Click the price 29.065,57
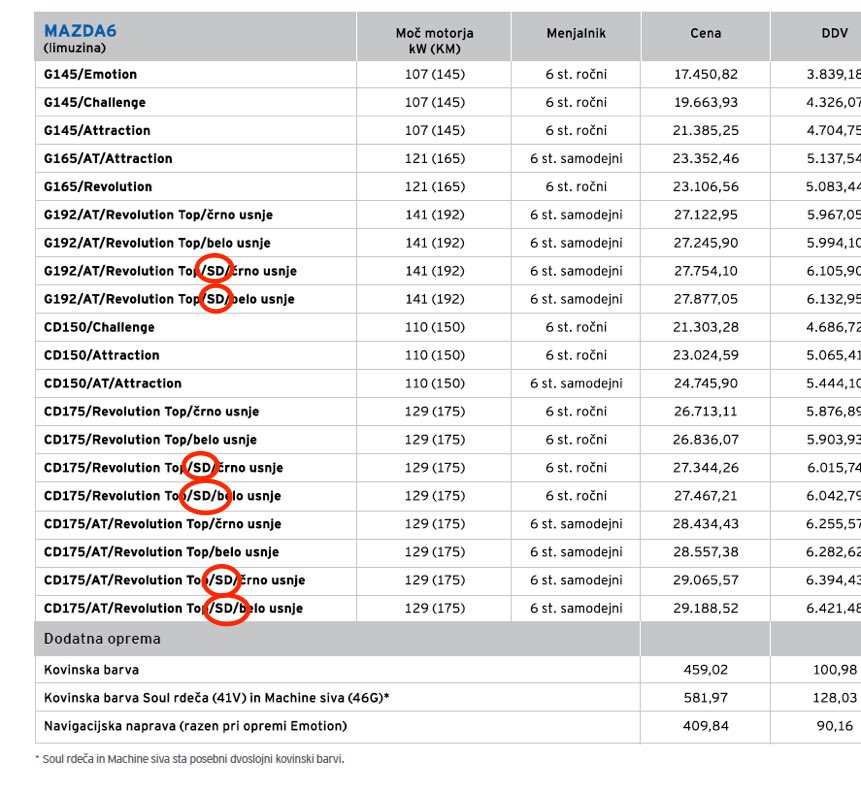The width and height of the screenshot is (861, 795). pos(706,580)
